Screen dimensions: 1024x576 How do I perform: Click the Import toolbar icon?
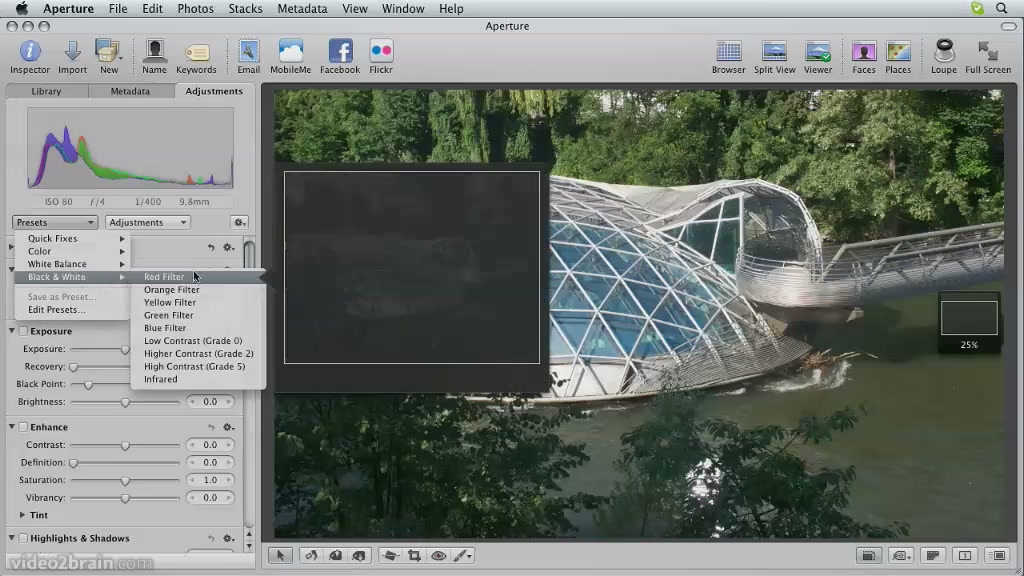72,52
